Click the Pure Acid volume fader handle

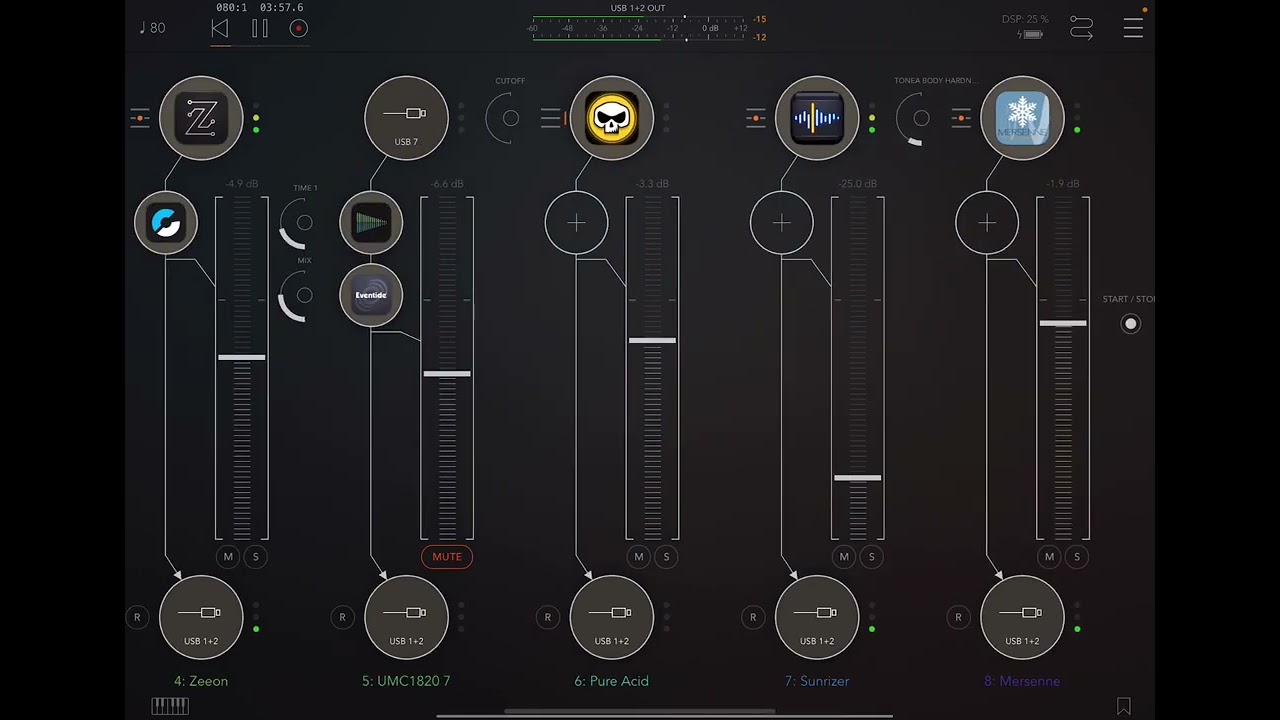(652, 341)
